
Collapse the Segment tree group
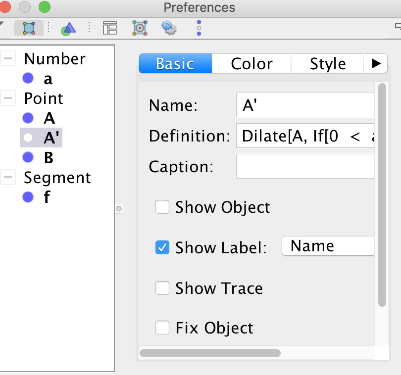tap(8, 177)
